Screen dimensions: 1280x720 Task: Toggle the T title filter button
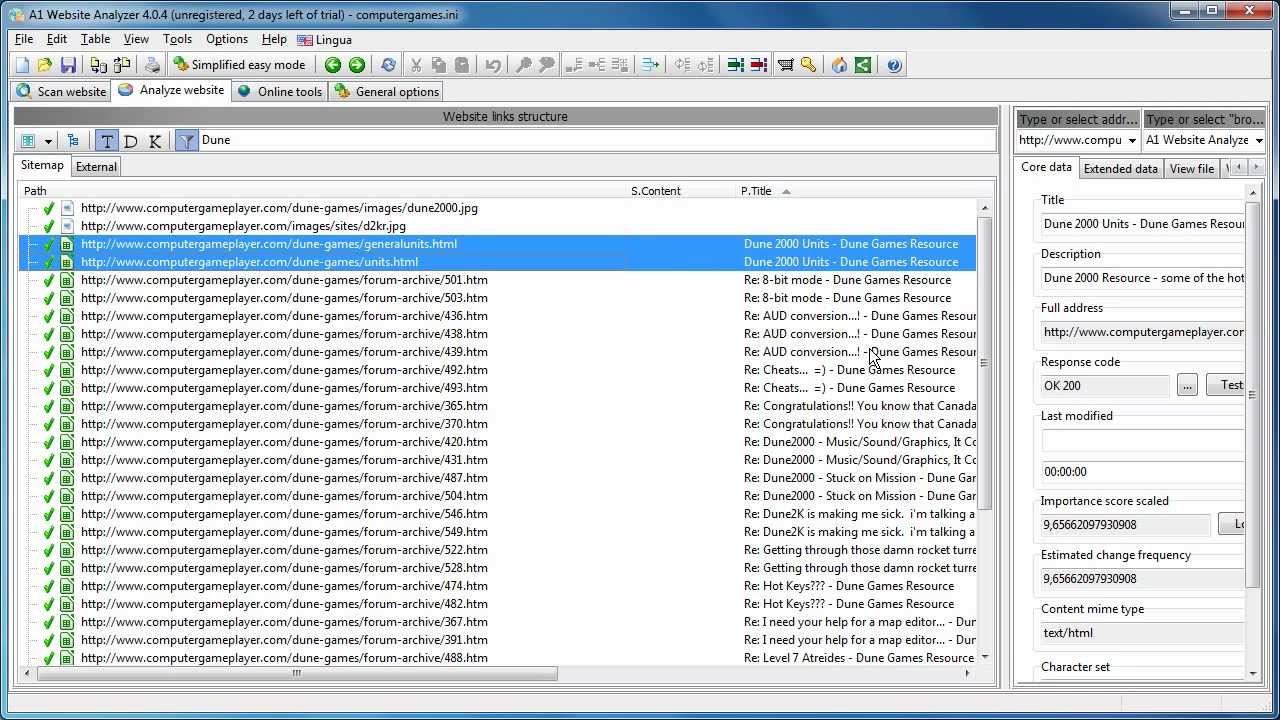[107, 141]
